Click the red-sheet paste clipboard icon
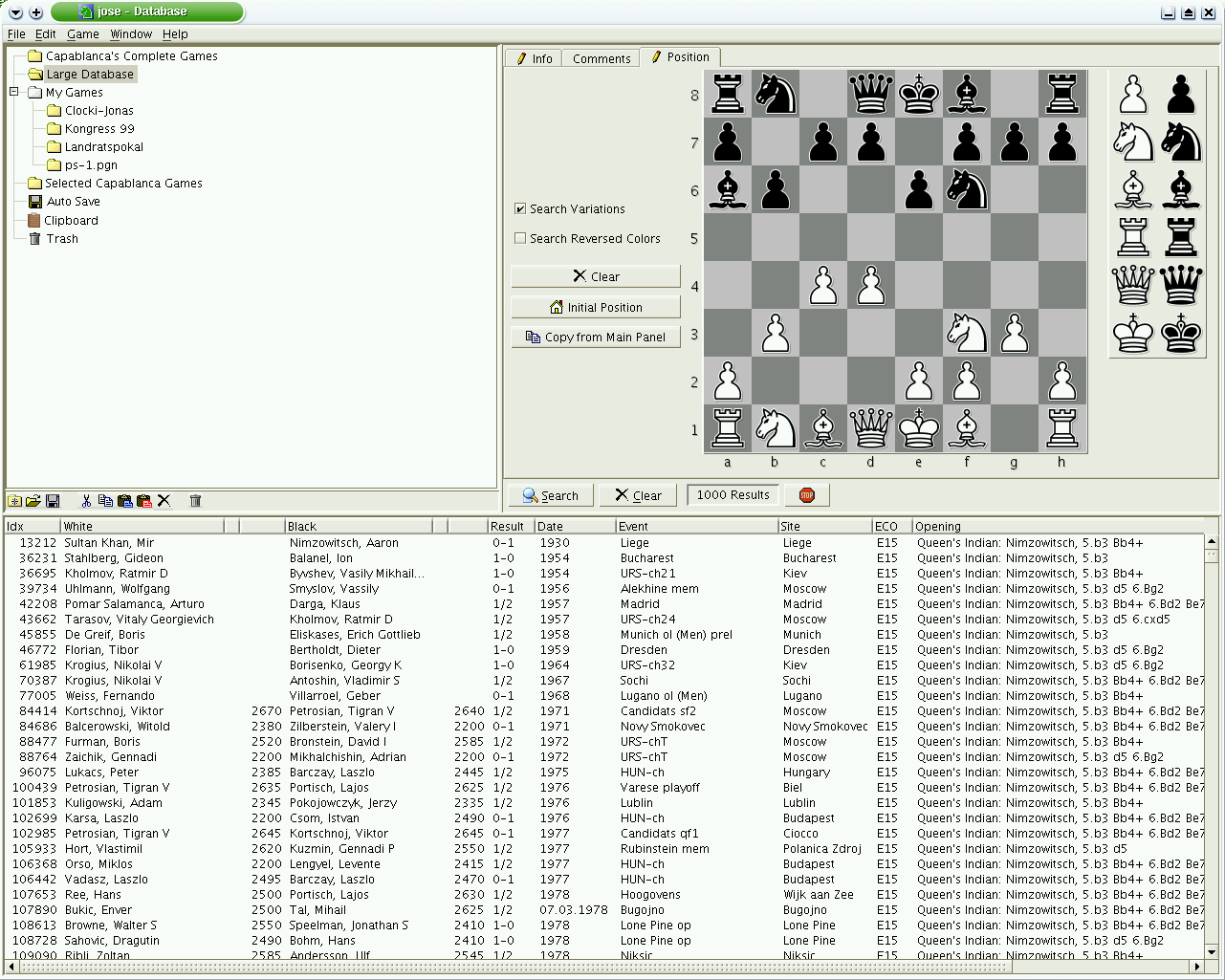Image resolution: width=1225 pixels, height=980 pixels. [x=143, y=501]
